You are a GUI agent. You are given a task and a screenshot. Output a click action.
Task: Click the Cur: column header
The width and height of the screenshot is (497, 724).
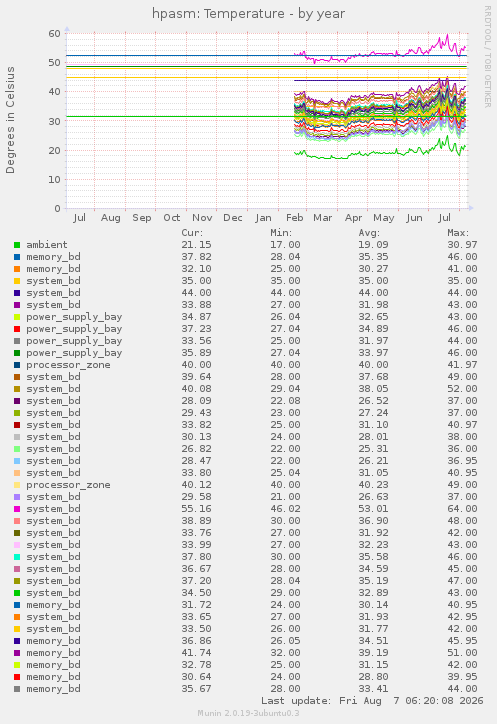point(192,233)
